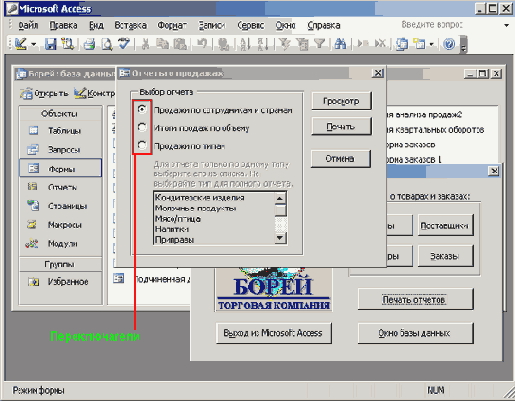Open the New Object dropdown arrow
Screen dimensions: 515x401
(x=431, y=44)
